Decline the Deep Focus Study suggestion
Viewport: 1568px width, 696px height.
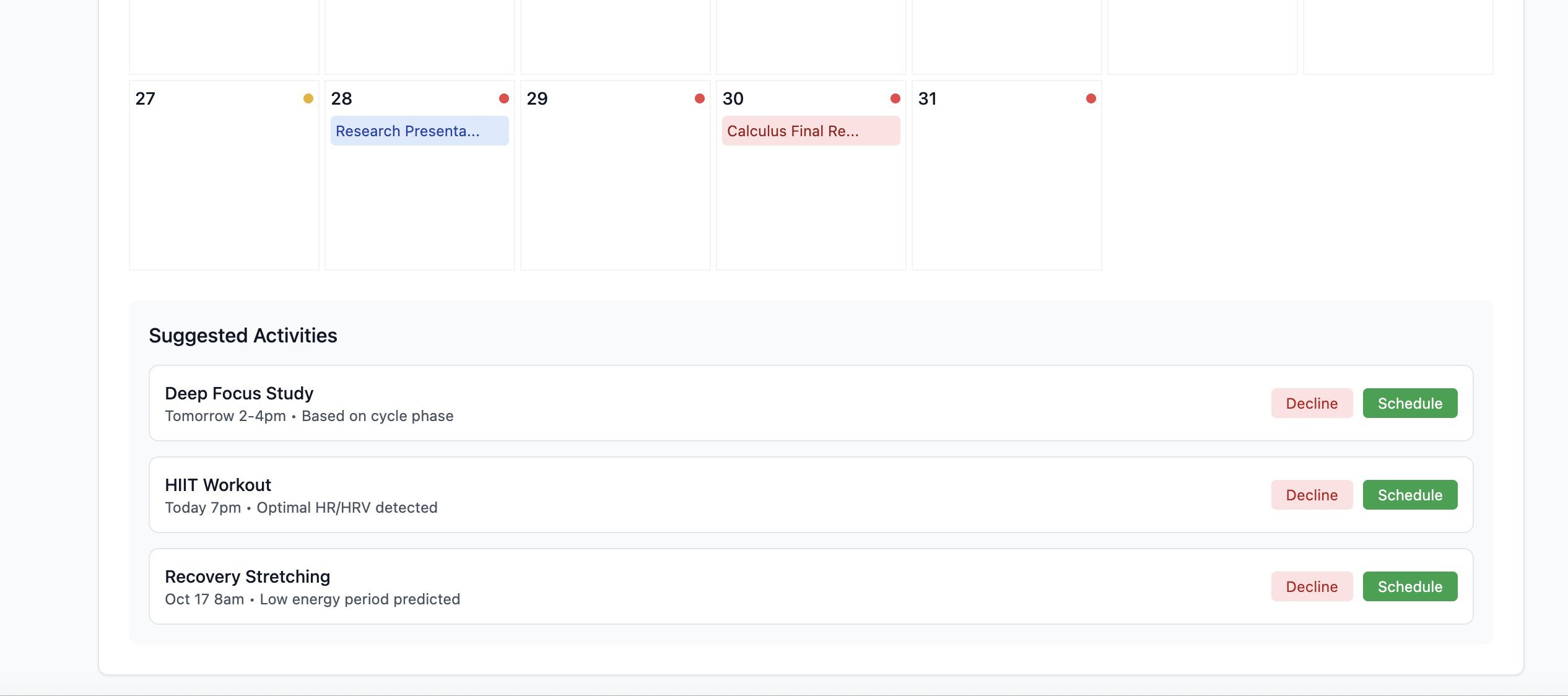point(1311,404)
